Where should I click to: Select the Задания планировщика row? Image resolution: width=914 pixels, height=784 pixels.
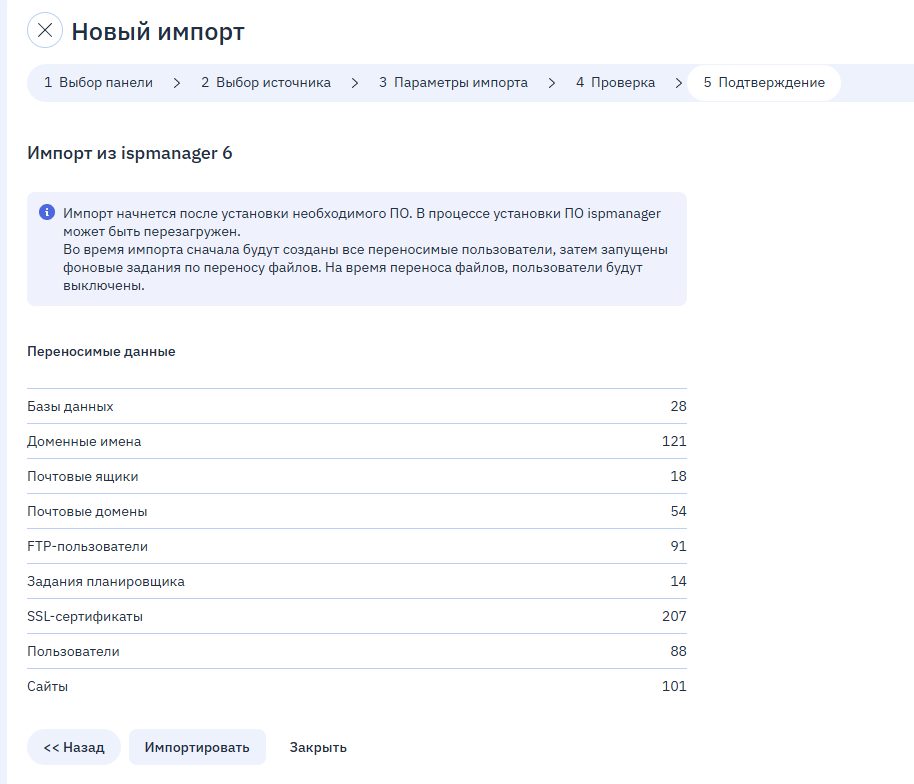356,581
